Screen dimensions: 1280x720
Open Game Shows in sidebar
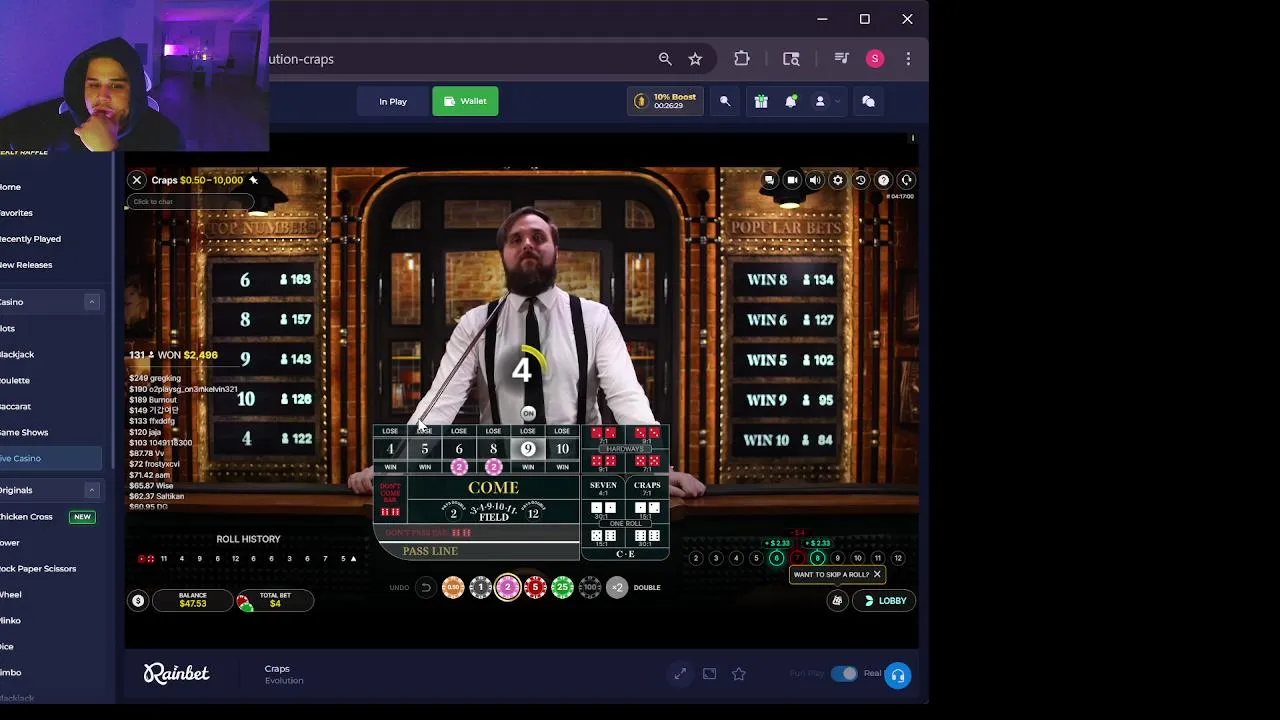point(24,432)
